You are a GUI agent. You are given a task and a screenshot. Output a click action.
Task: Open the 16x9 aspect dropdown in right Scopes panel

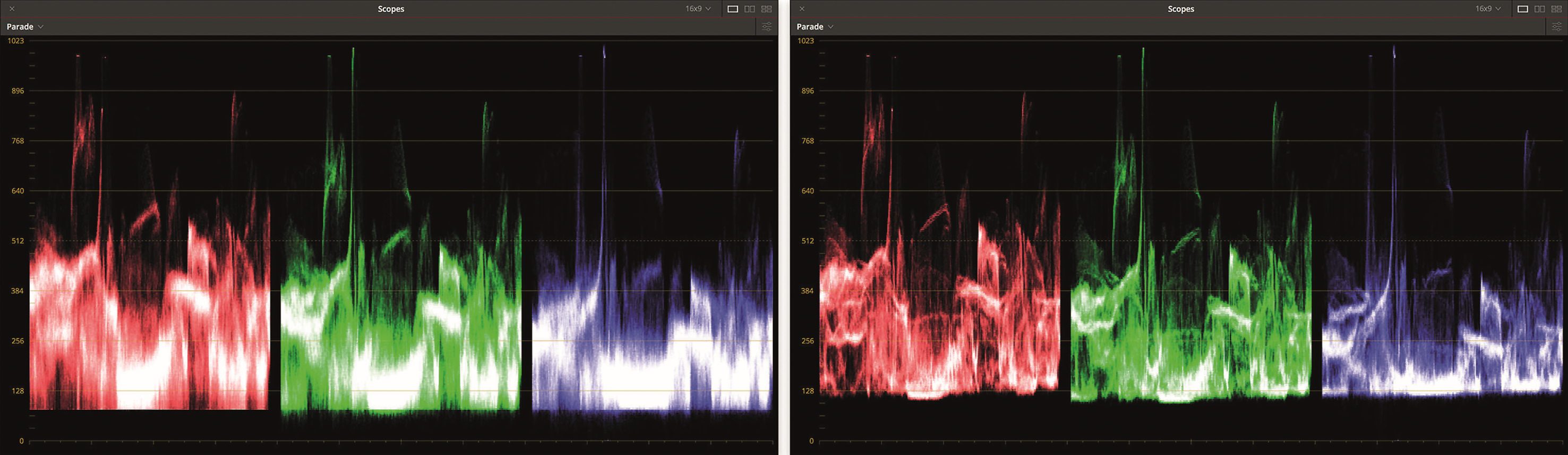click(x=1488, y=9)
